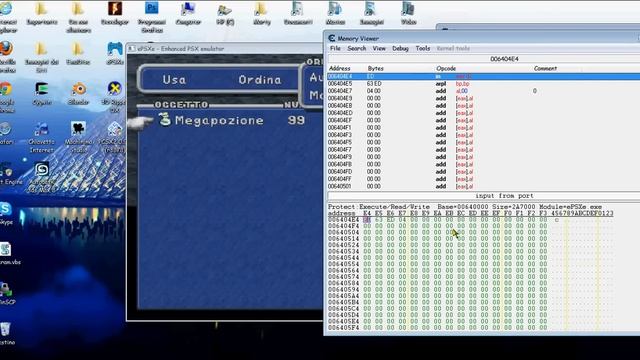Click hex byte 63 in row 006404E4
The height and width of the screenshot is (360, 640).
click(379, 220)
